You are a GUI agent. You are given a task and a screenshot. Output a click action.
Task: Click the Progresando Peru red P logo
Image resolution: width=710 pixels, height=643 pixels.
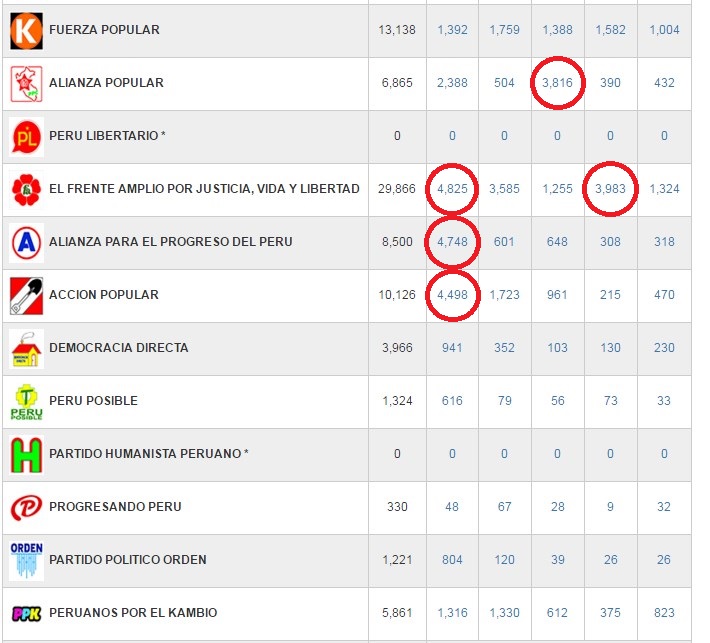click(26, 507)
